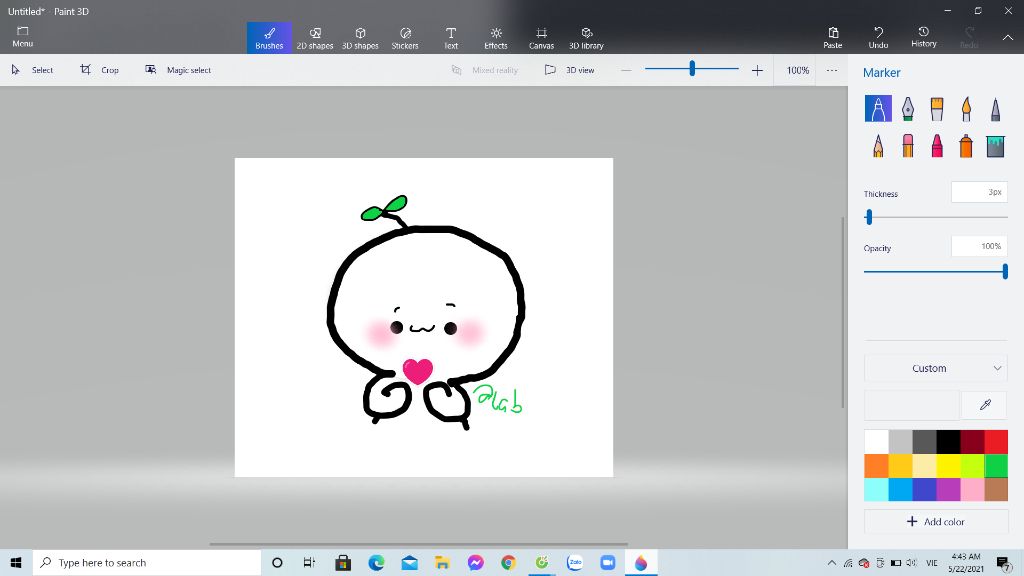Open the Effects tab

tap(496, 37)
